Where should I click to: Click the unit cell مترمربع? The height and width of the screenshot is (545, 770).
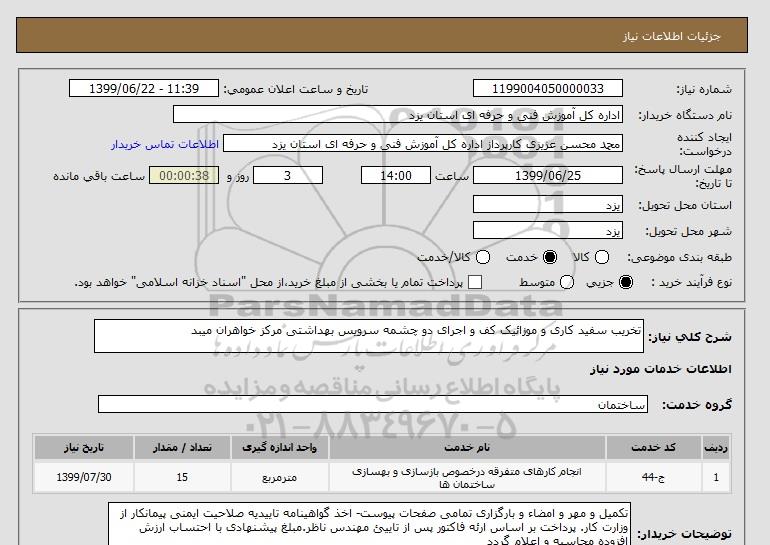click(279, 477)
